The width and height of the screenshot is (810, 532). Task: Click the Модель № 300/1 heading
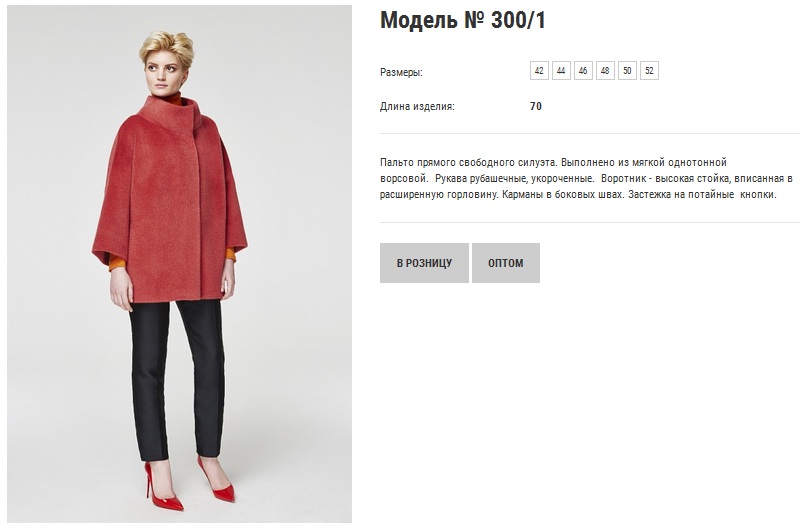pyautogui.click(x=463, y=20)
